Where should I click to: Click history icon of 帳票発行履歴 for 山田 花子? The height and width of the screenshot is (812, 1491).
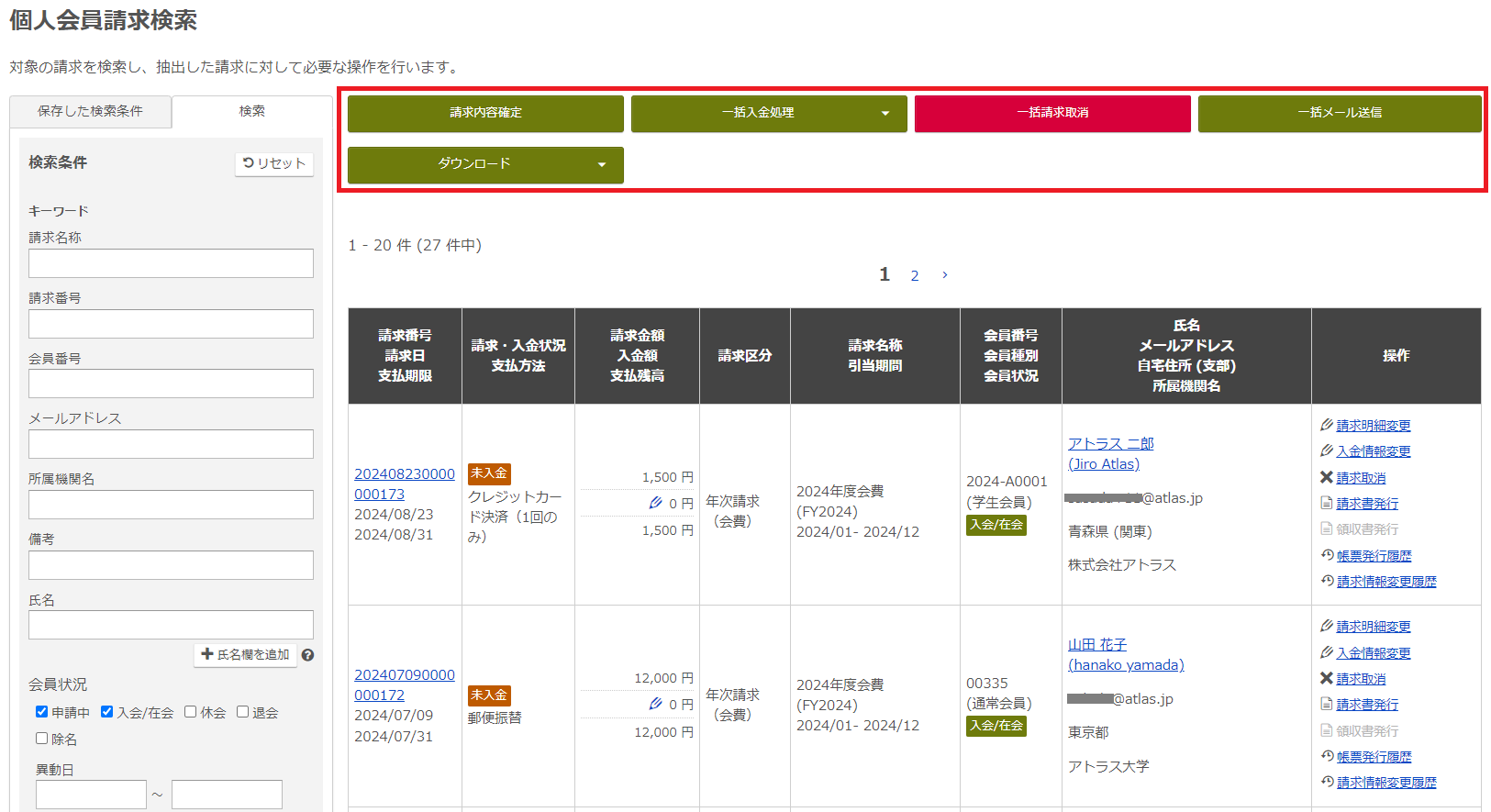(x=1327, y=756)
